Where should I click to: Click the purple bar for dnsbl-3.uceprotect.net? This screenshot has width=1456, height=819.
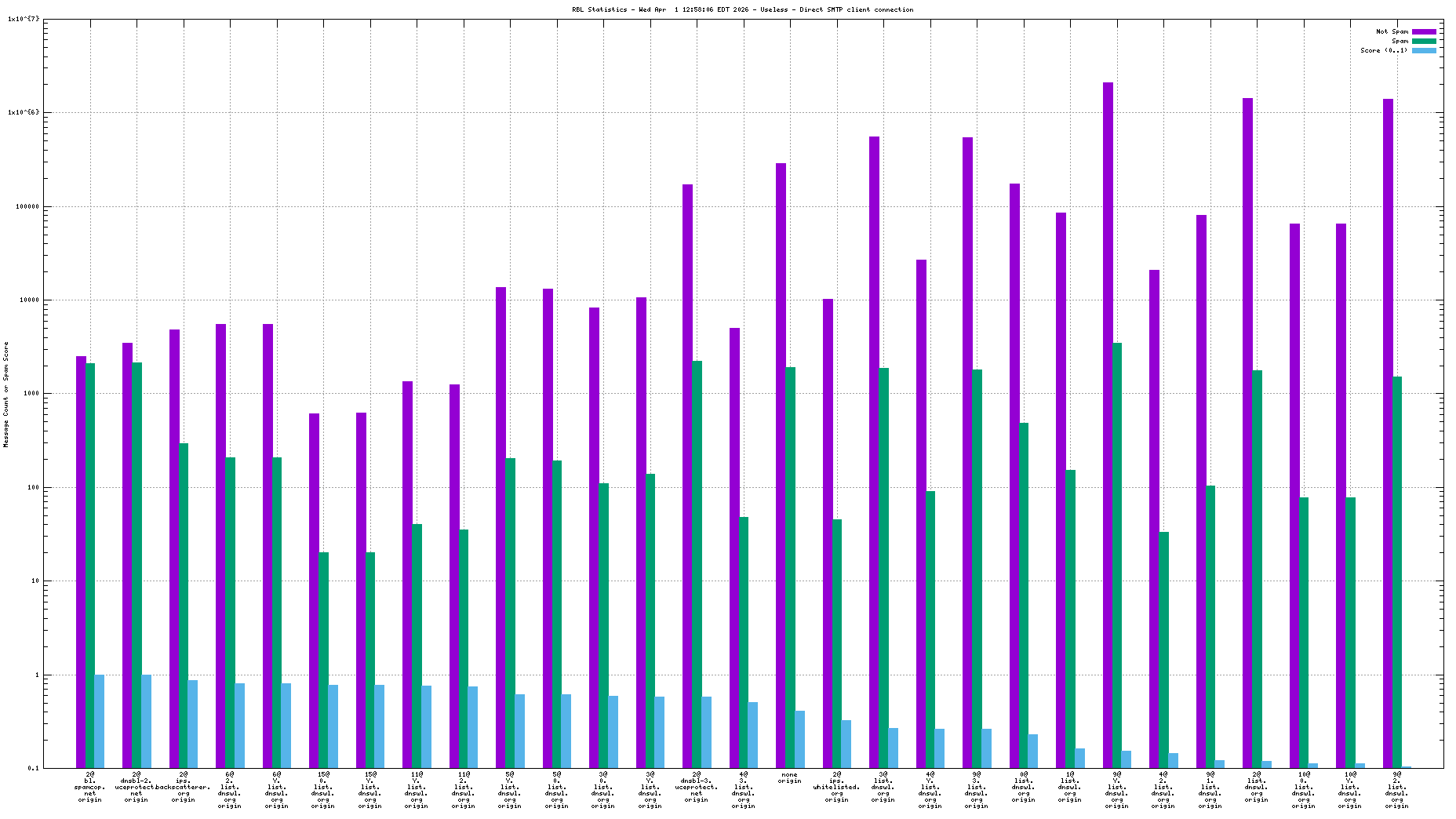click(x=687, y=475)
